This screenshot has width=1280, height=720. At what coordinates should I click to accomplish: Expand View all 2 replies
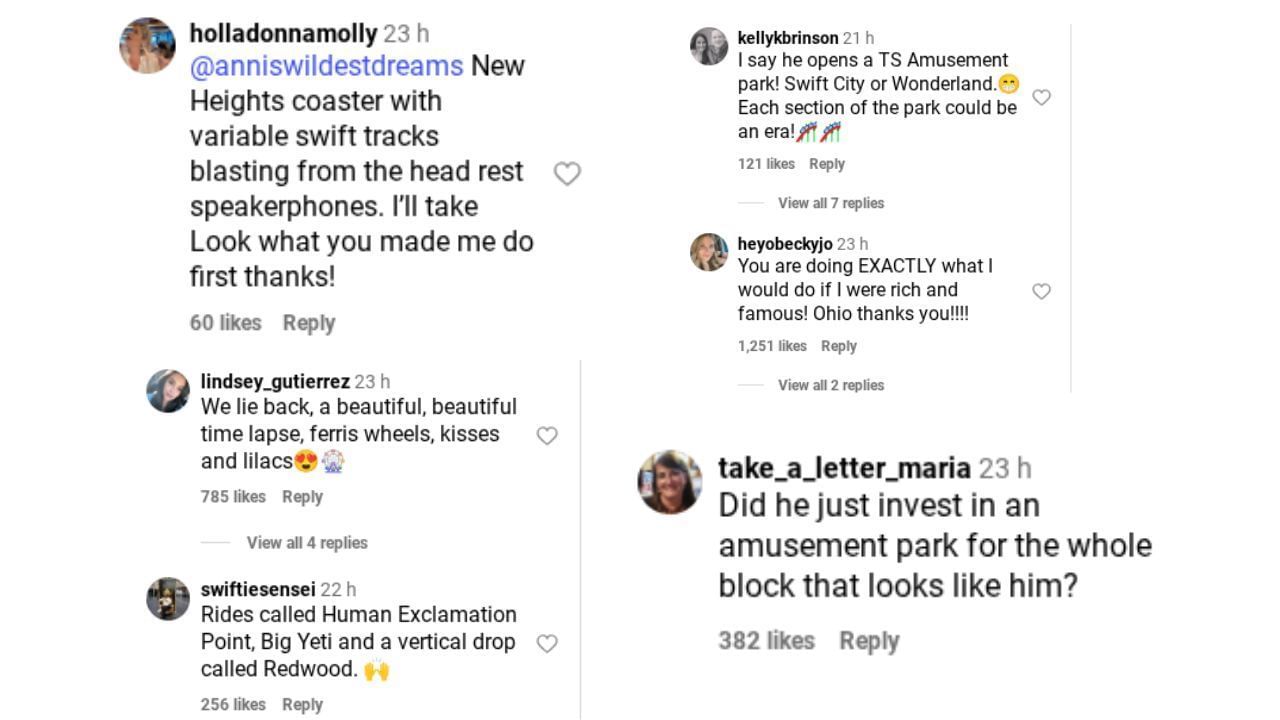tap(831, 385)
